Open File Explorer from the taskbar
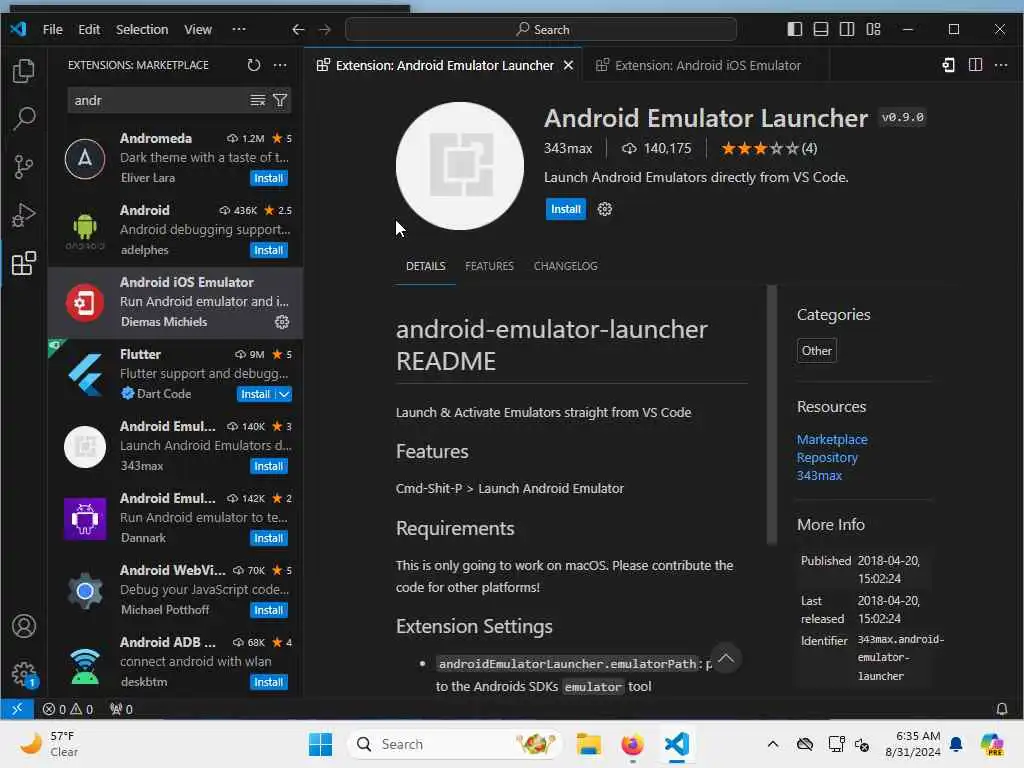Image resolution: width=1024 pixels, height=768 pixels. click(x=588, y=744)
